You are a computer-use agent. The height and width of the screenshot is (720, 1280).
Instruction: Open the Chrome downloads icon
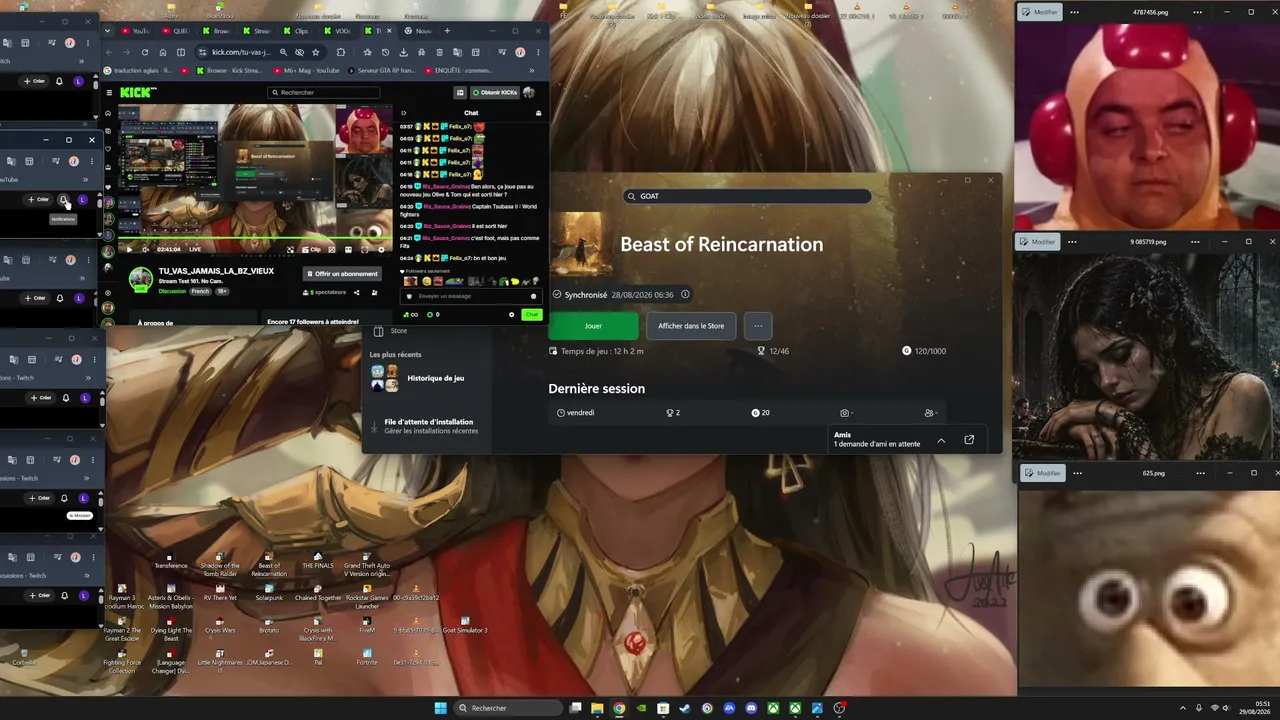pos(403,52)
